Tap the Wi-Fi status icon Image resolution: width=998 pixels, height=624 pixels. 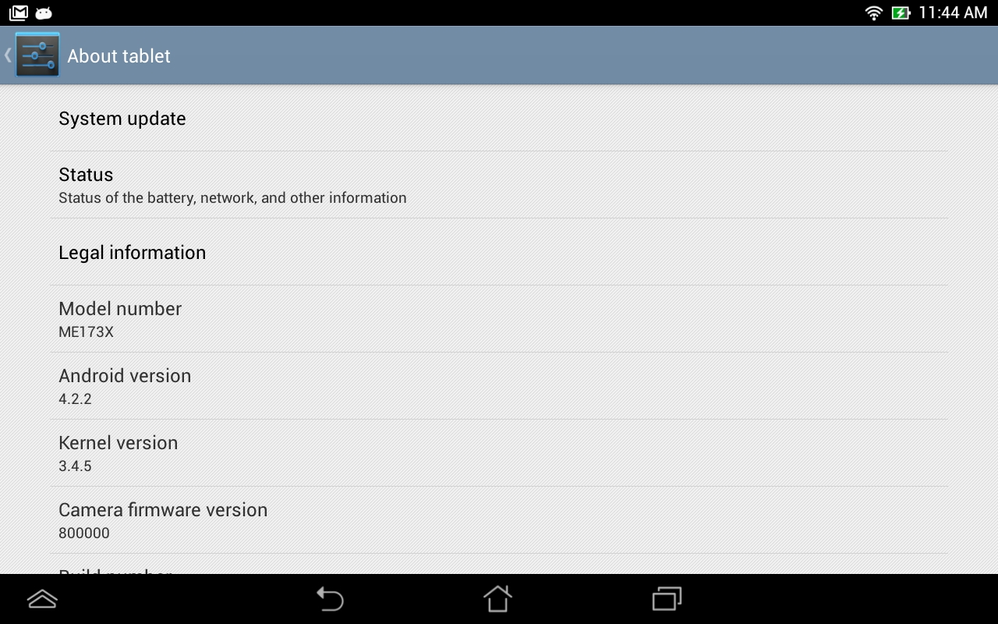874,13
